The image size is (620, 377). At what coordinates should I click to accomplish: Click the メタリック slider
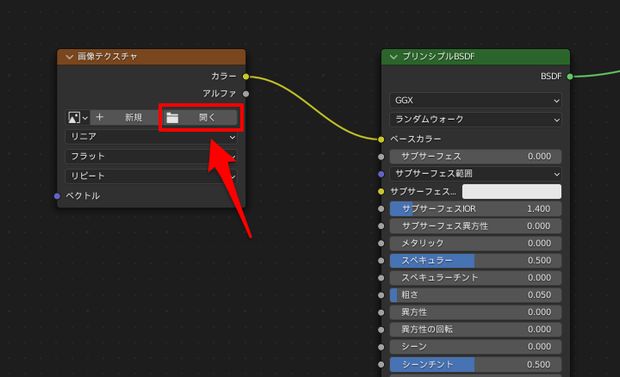click(x=475, y=243)
